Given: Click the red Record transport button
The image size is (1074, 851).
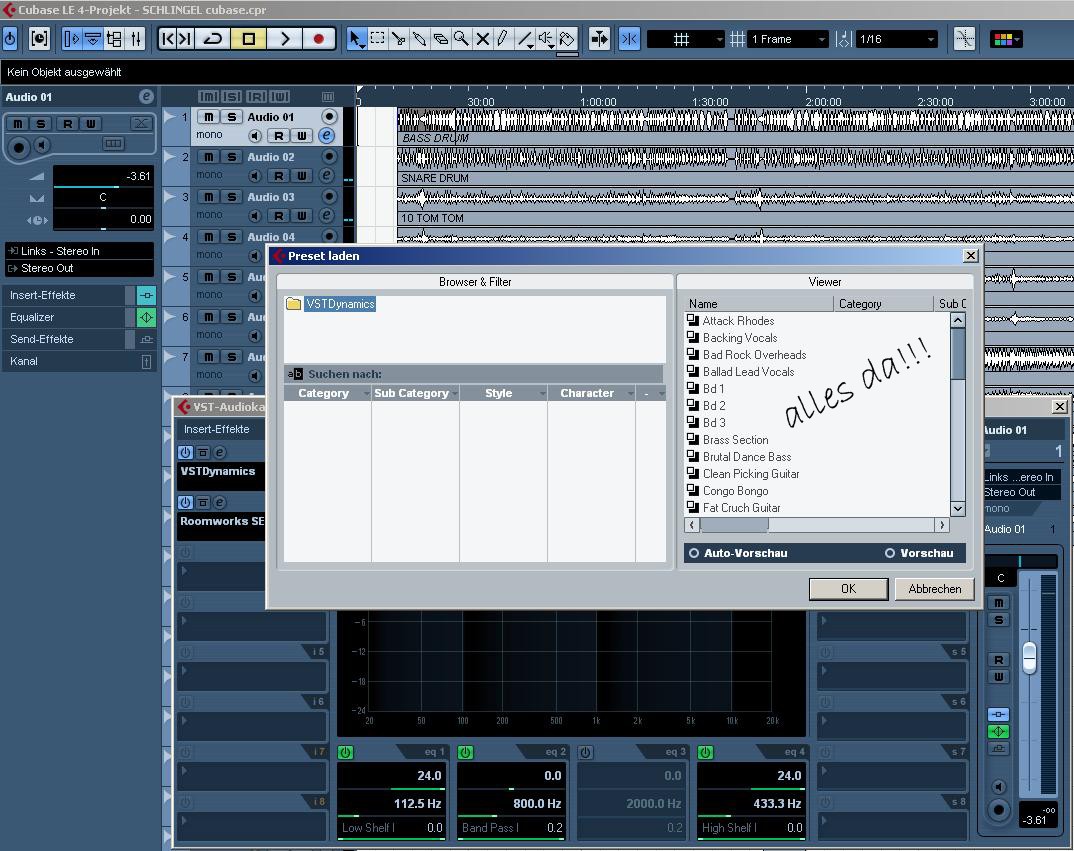Looking at the screenshot, I should coord(319,38).
